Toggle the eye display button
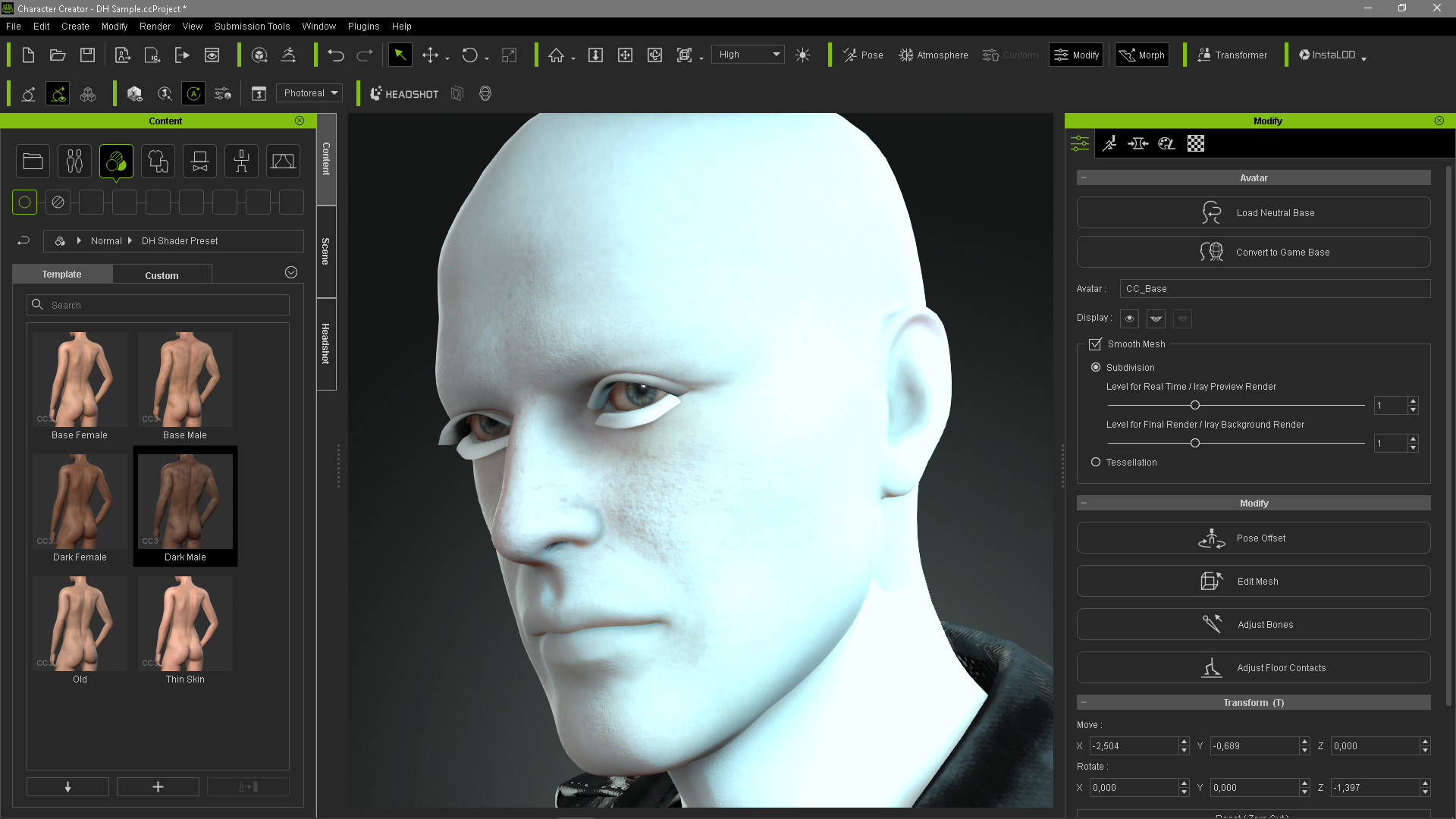This screenshot has width=1456, height=819. point(1129,318)
